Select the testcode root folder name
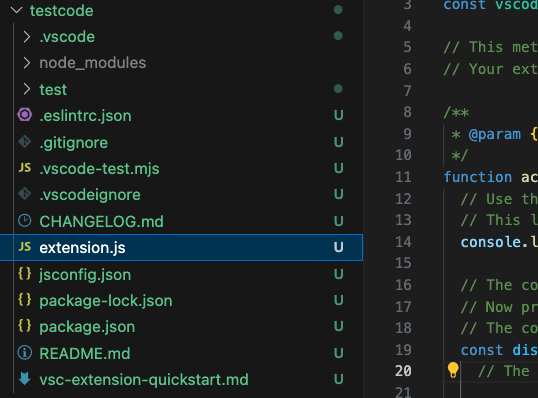Viewport: 538px width, 398px height. point(61,11)
